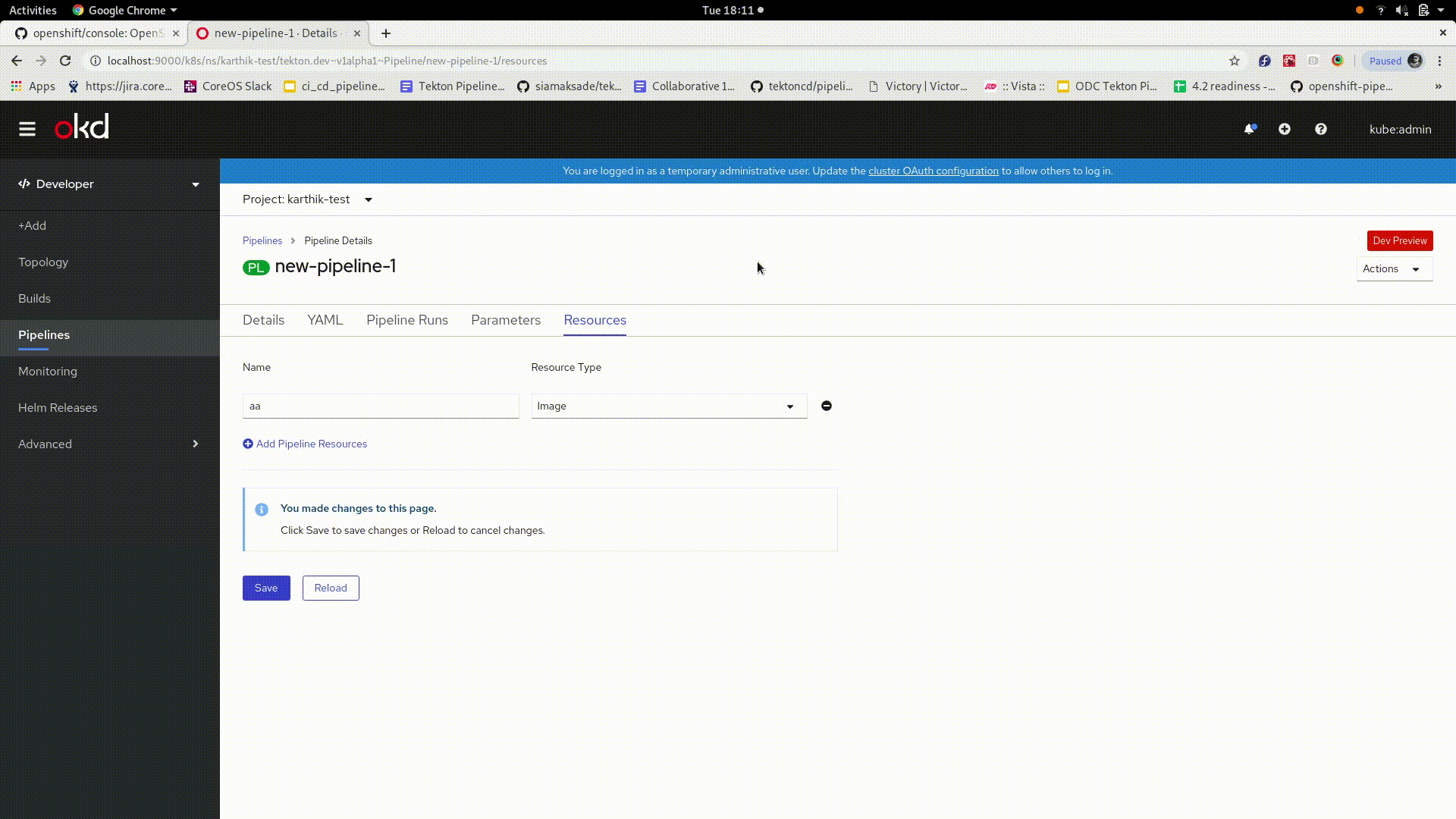
Task: Switch to the YAML tab
Action: pos(325,320)
